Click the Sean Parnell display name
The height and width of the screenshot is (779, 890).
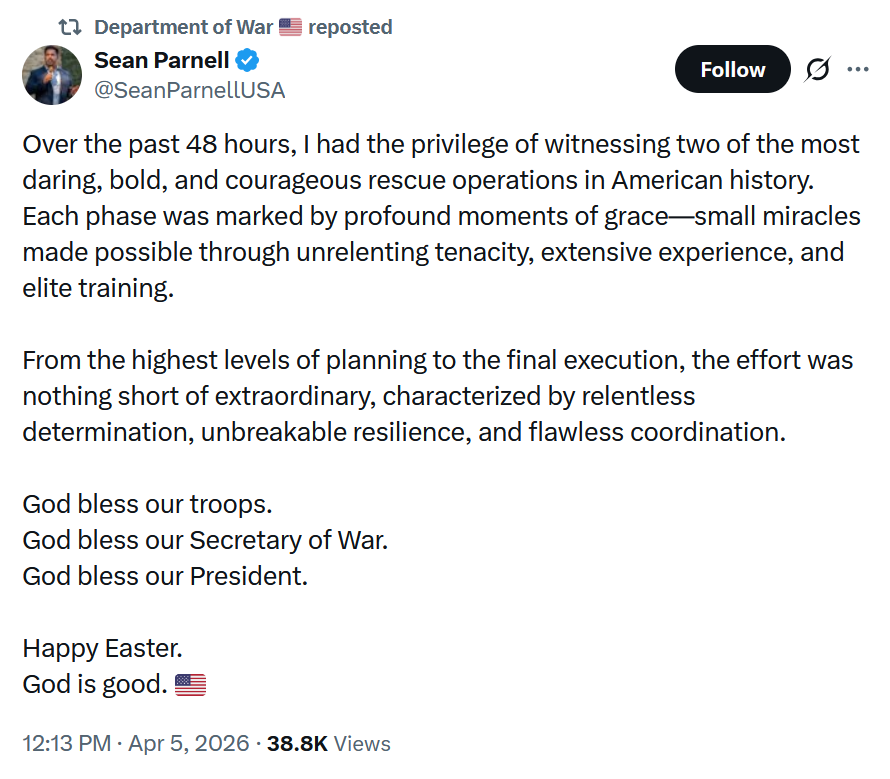point(161,61)
